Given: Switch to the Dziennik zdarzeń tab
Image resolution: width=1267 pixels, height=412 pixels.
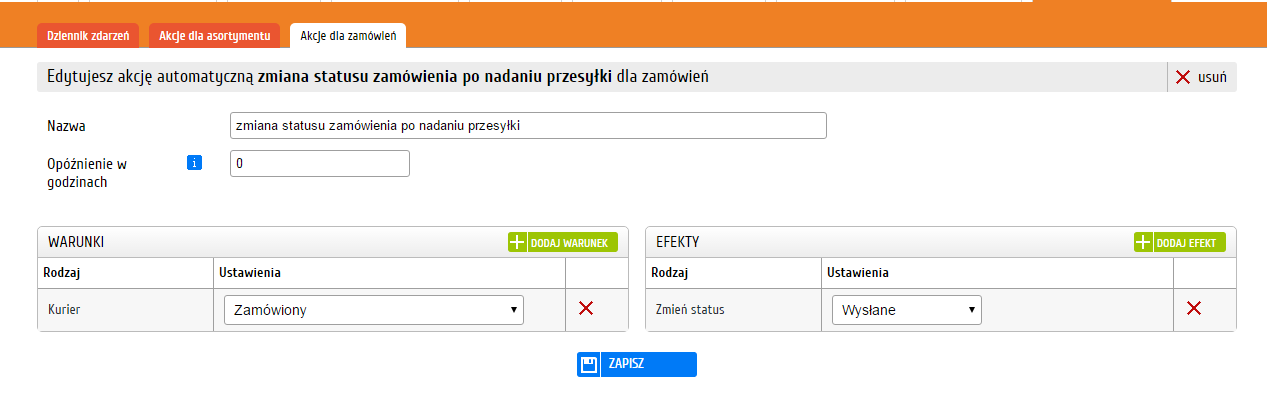Looking at the screenshot, I should tap(90, 36).
